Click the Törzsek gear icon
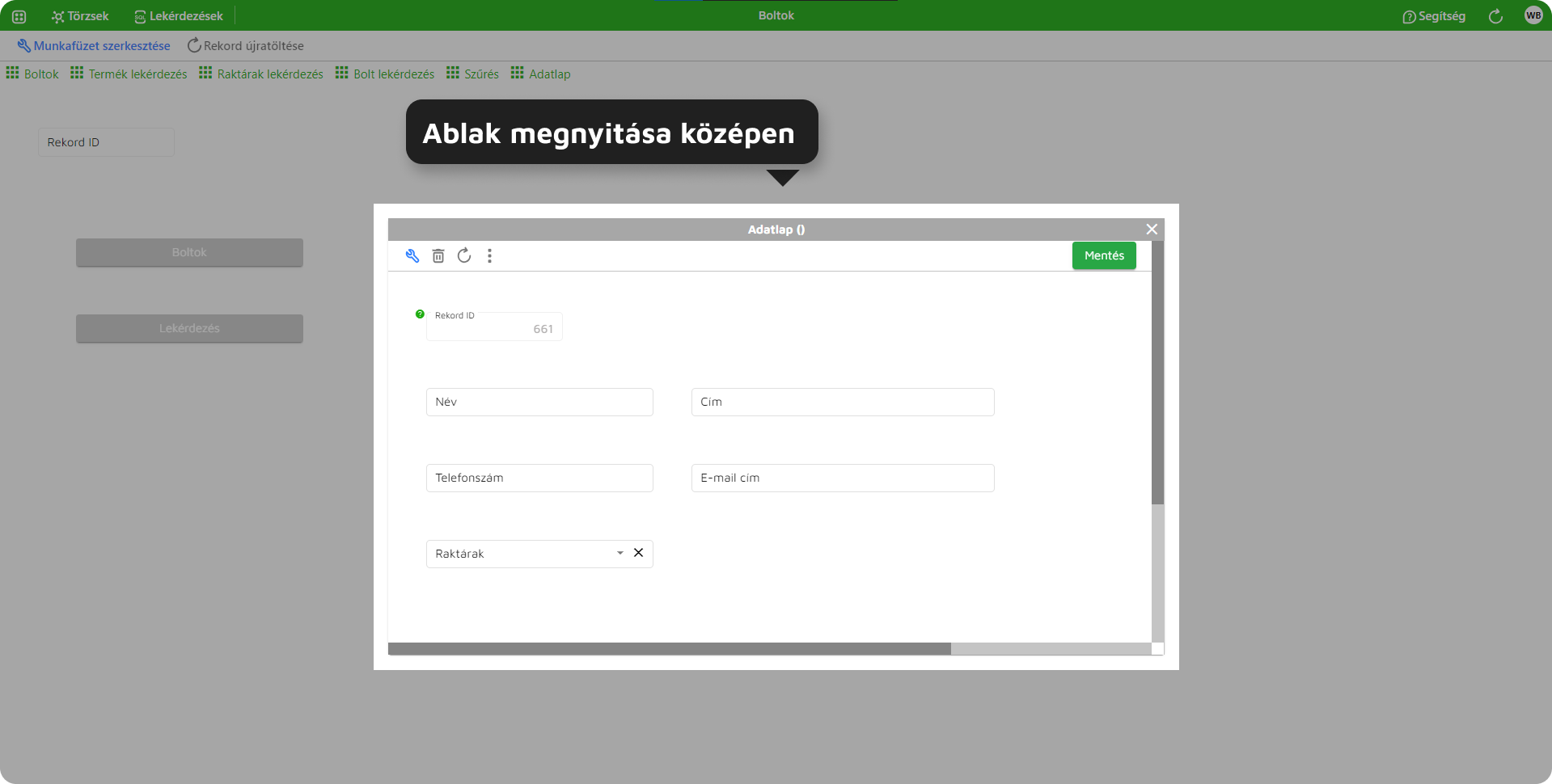 pyautogui.click(x=57, y=16)
